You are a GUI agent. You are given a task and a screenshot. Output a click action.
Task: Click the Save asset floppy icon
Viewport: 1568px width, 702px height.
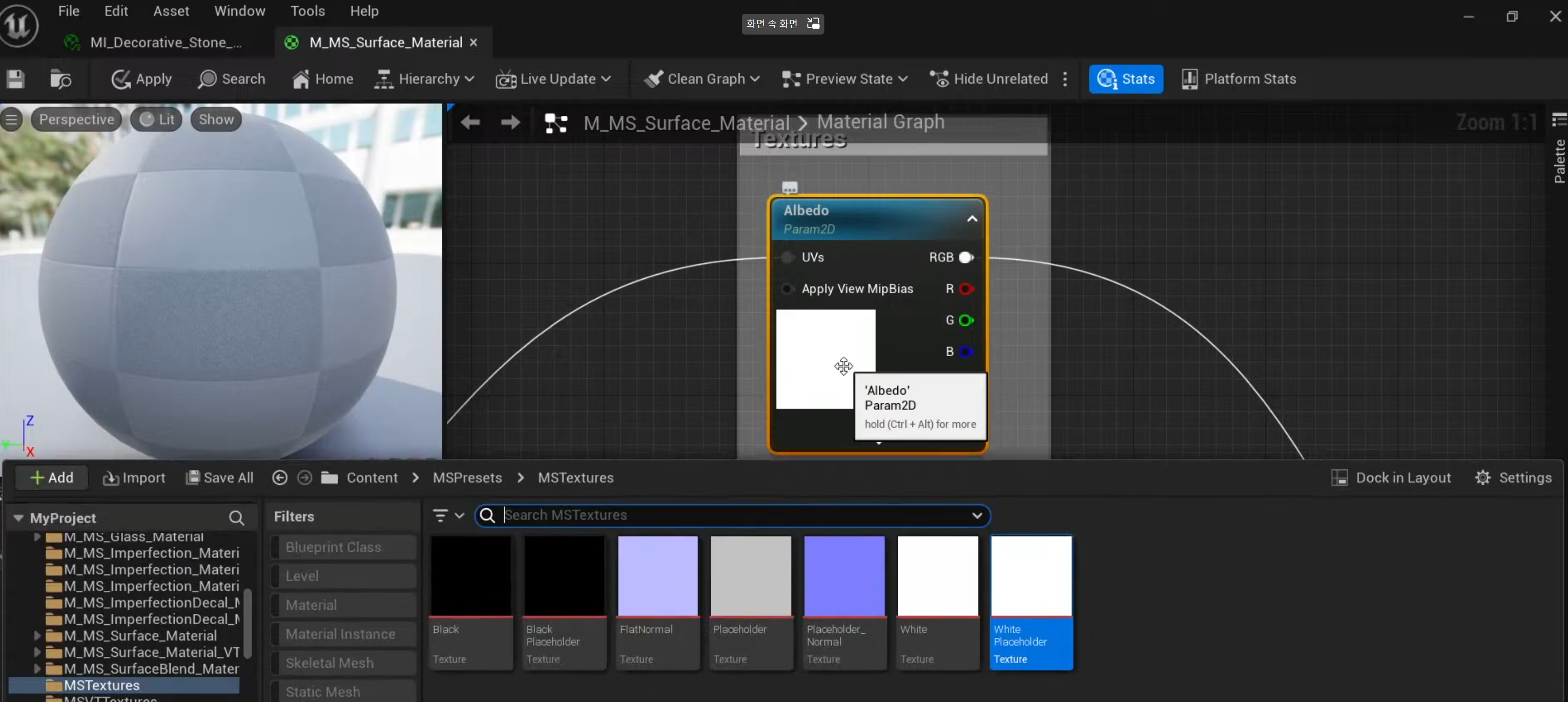click(x=15, y=79)
